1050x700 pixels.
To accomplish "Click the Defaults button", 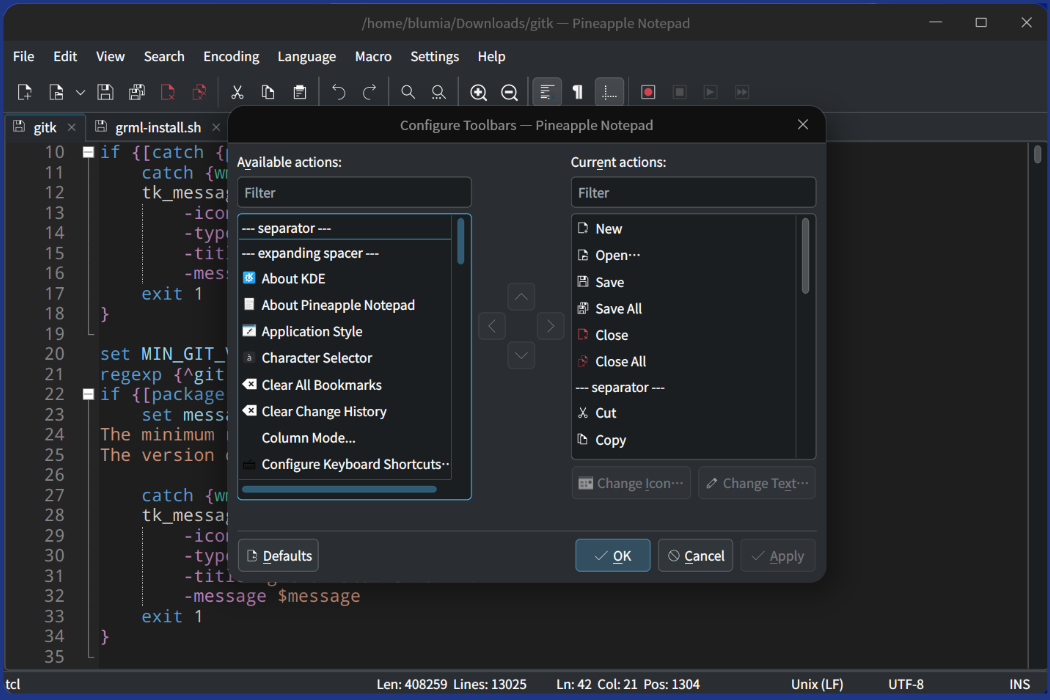I will tap(278, 556).
